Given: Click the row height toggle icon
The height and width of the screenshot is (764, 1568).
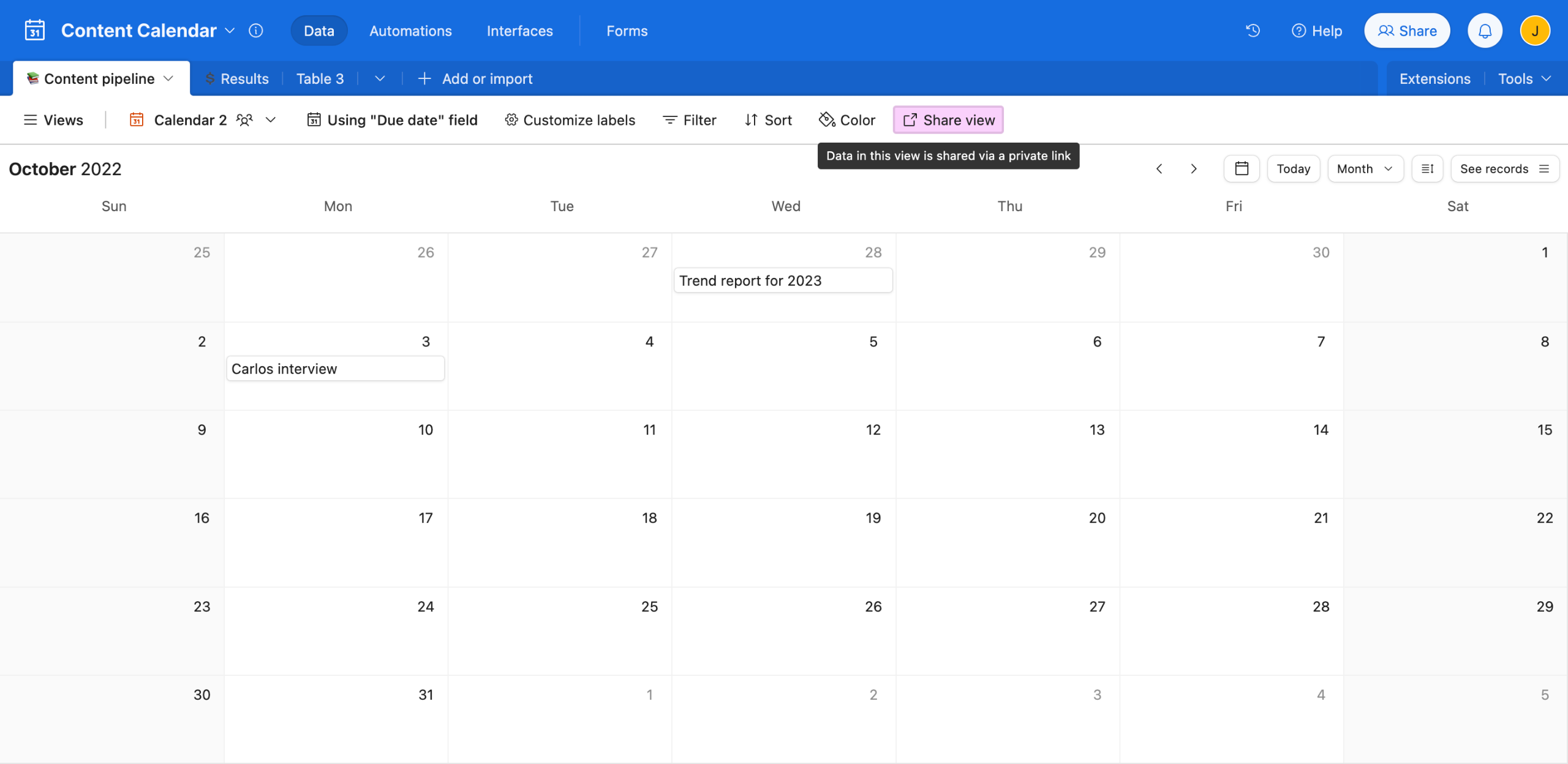Looking at the screenshot, I should (1427, 168).
